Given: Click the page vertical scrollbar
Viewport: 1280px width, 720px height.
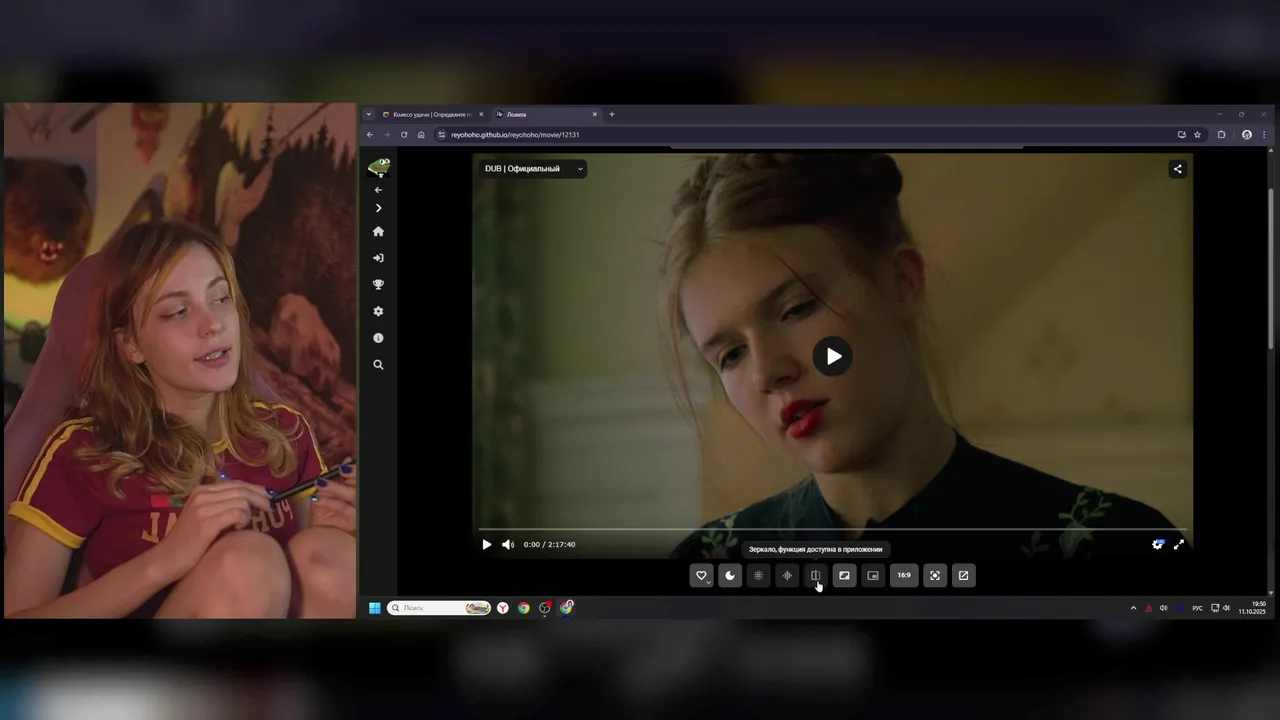Looking at the screenshot, I should pyautogui.click(x=1271, y=270).
